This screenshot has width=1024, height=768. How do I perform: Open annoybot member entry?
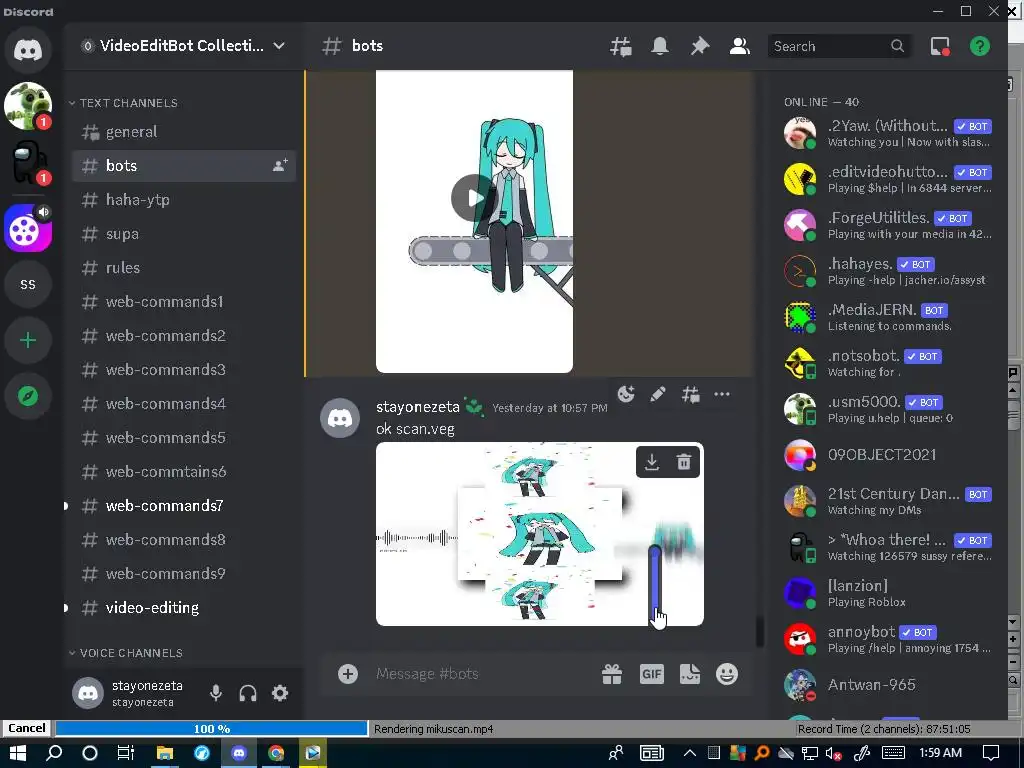point(888,639)
